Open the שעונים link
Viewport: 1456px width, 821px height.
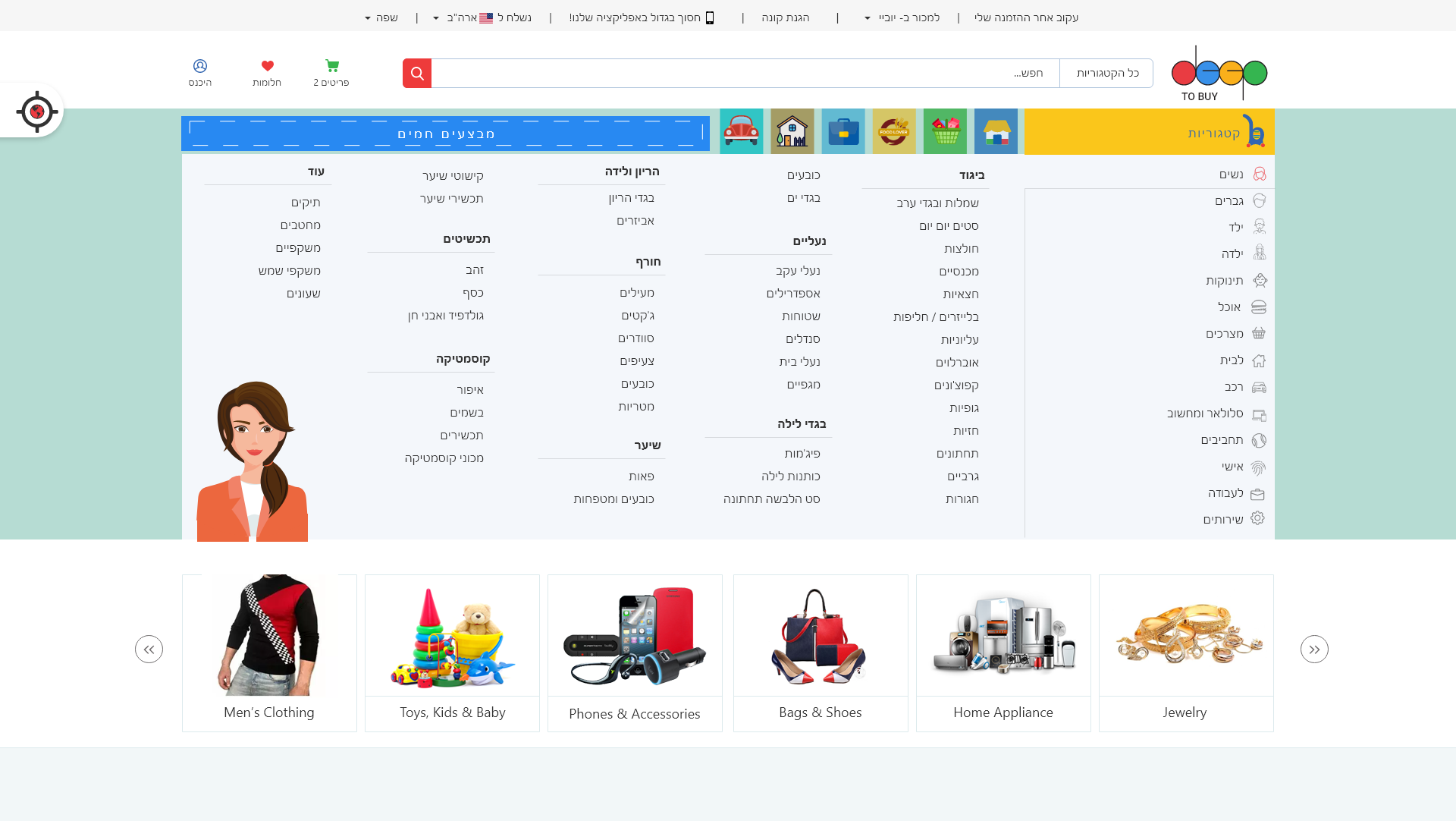tap(303, 294)
